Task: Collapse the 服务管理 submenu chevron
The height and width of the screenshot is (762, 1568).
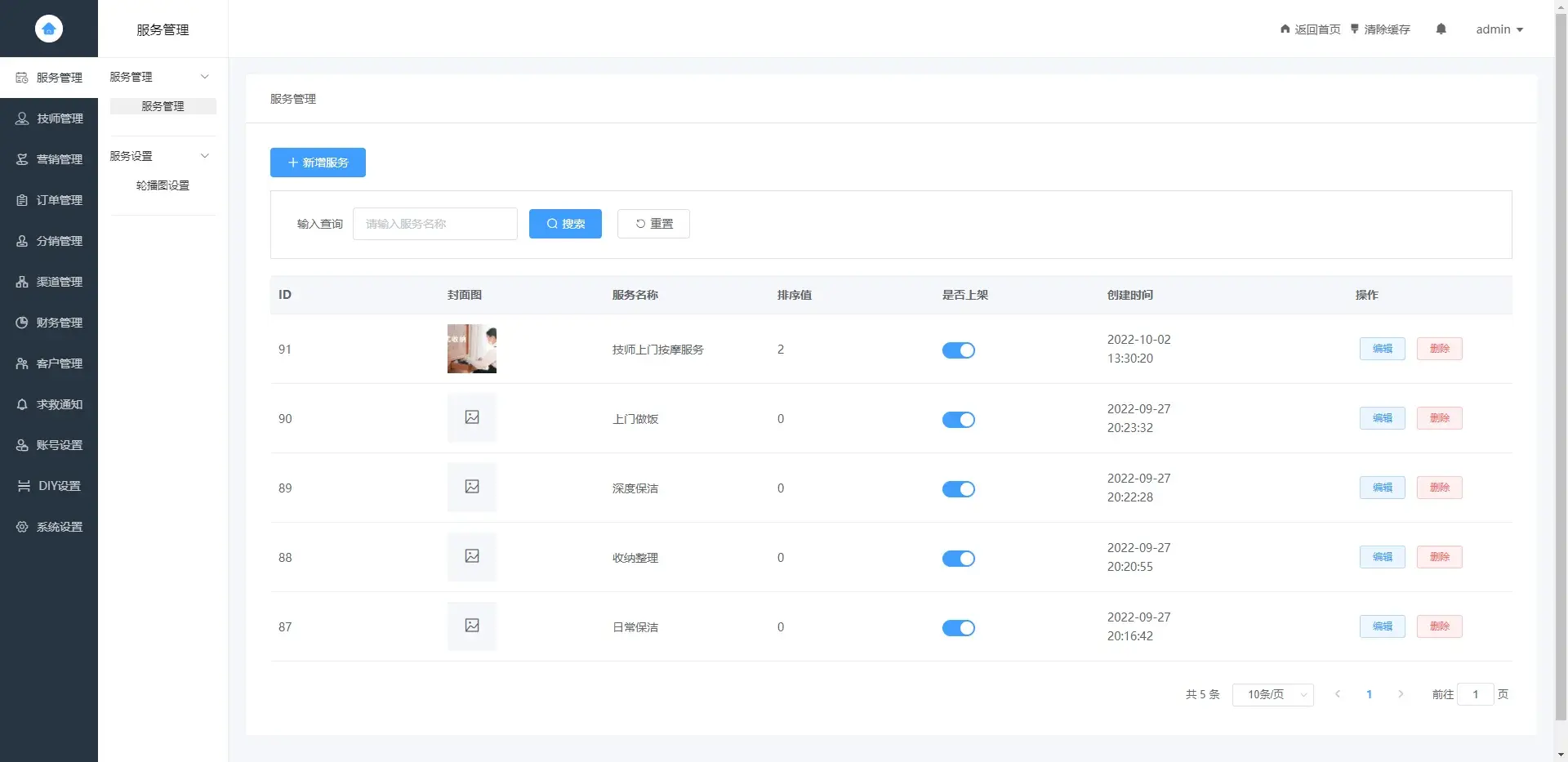Action: pos(205,77)
